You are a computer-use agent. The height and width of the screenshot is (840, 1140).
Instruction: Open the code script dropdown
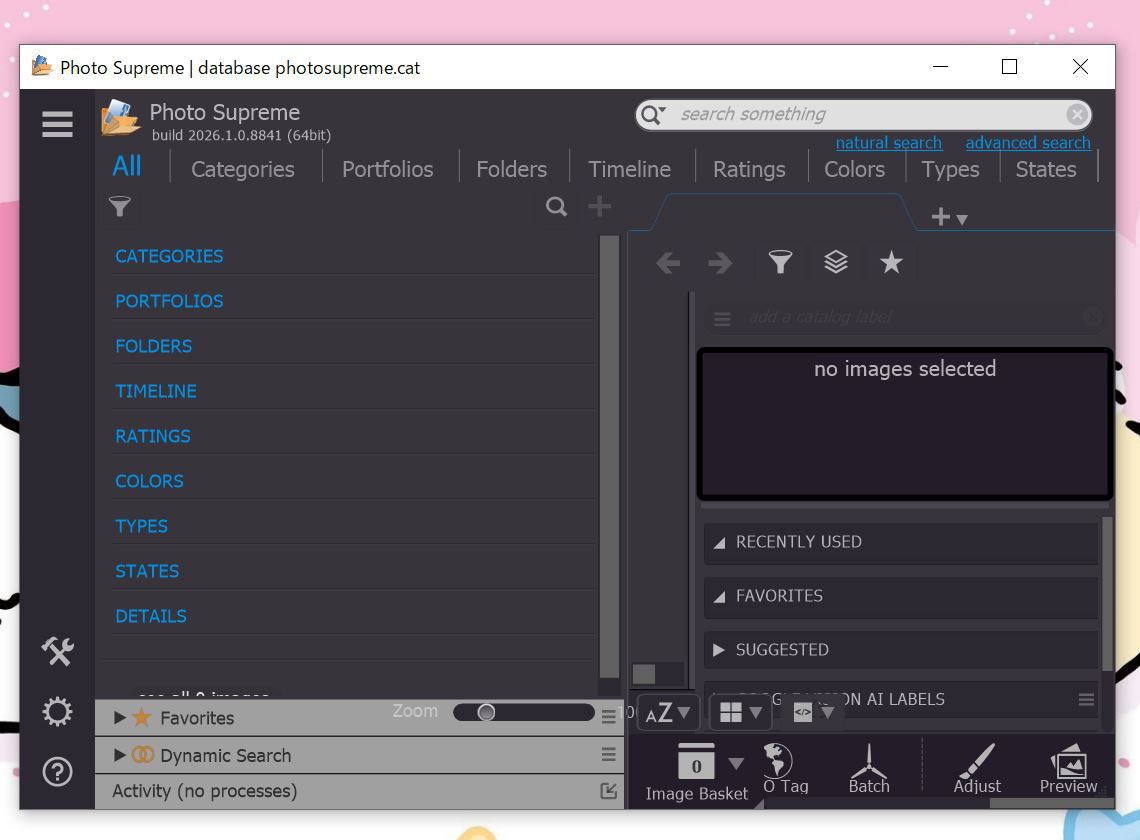tap(813, 713)
